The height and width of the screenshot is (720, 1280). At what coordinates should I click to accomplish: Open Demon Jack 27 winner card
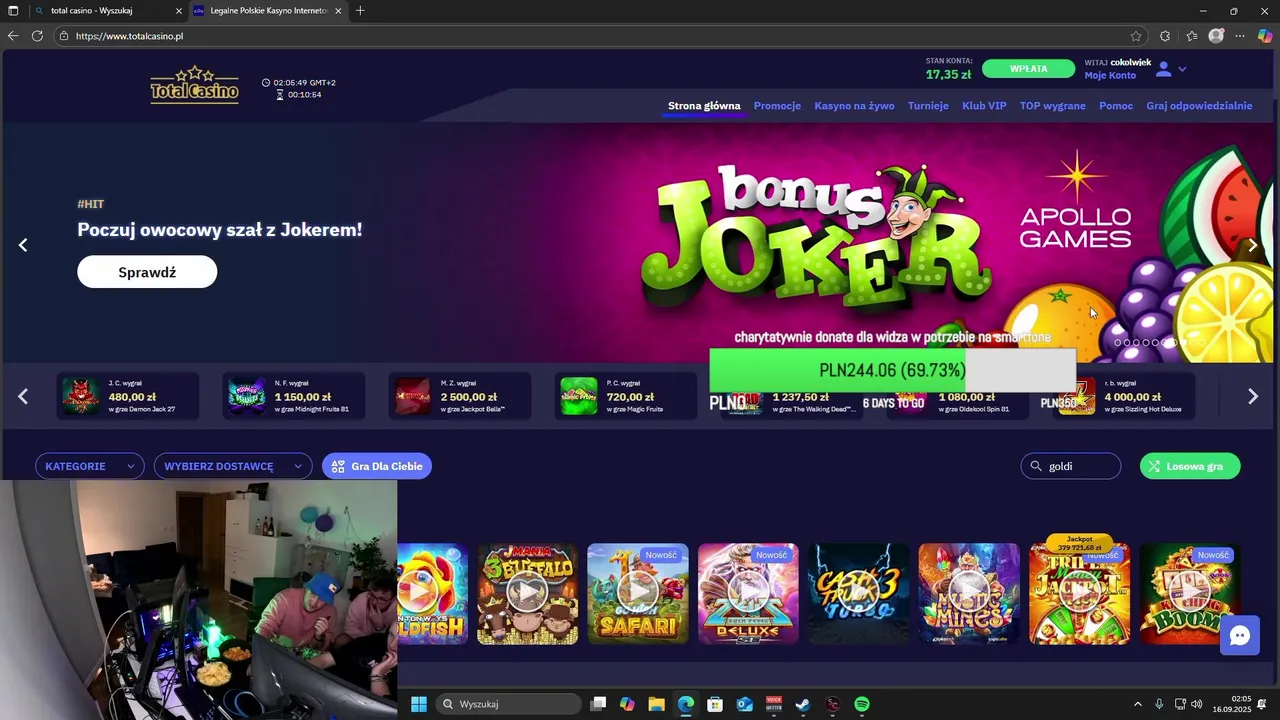pos(128,396)
